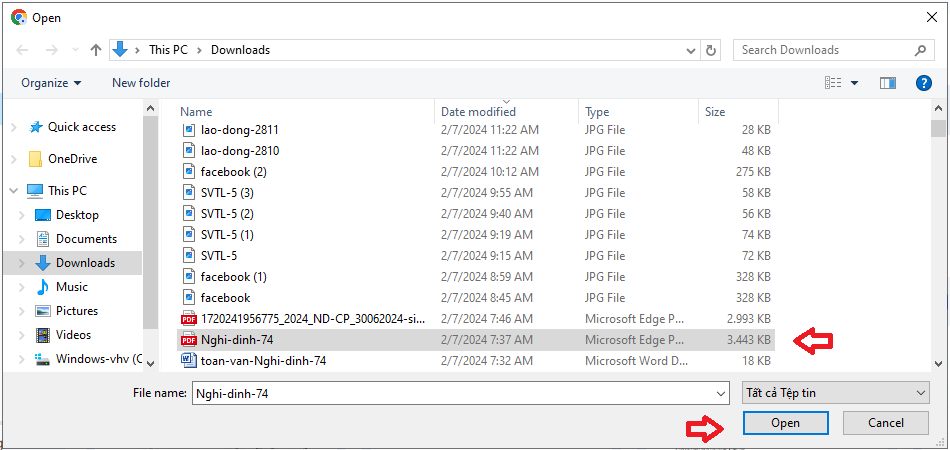
Task: Select Nghi-dinh-74 PDF file icon
Action: pos(189,340)
